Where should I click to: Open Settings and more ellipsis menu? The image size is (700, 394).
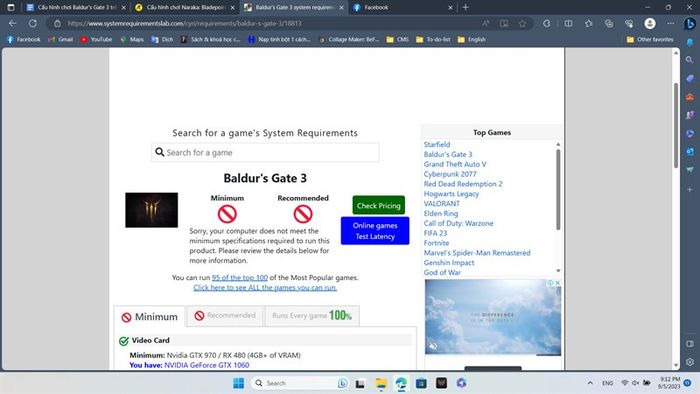[671, 23]
